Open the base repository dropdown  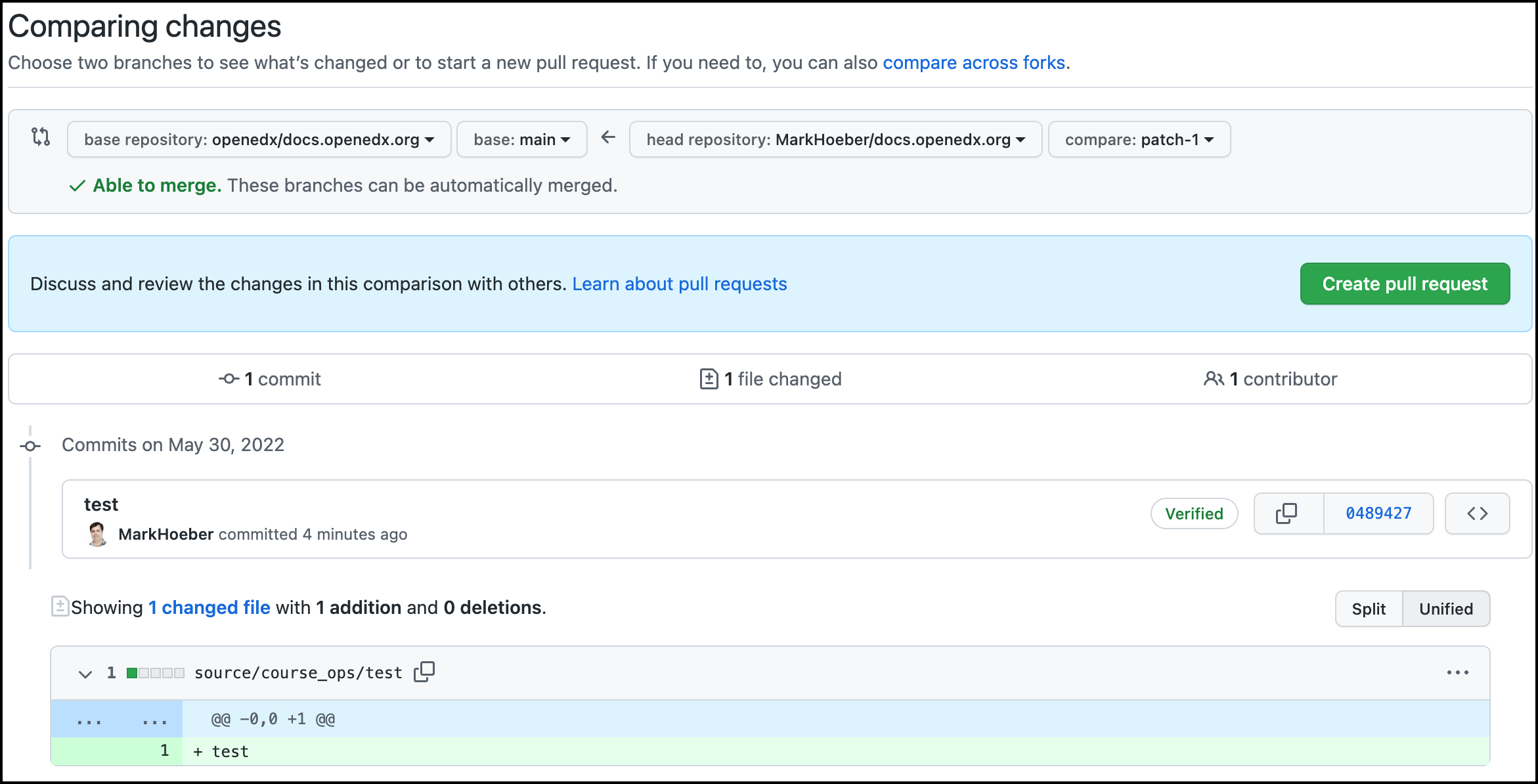tap(259, 139)
